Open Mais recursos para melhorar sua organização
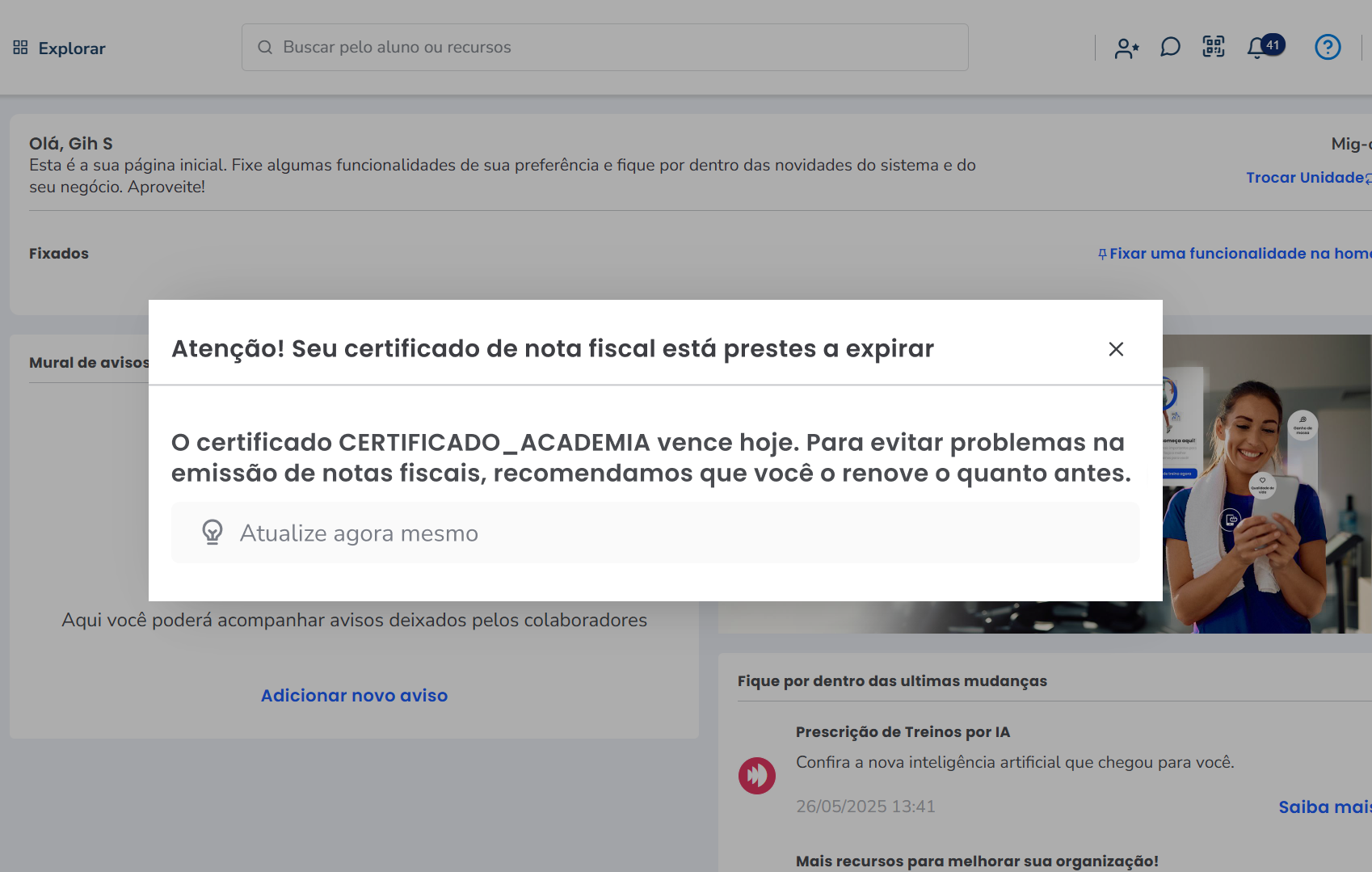The width and height of the screenshot is (1372, 872). 977,861
